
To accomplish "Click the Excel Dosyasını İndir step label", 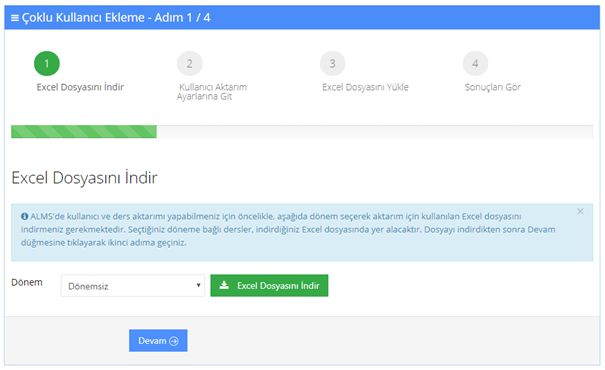I will (x=80, y=87).
